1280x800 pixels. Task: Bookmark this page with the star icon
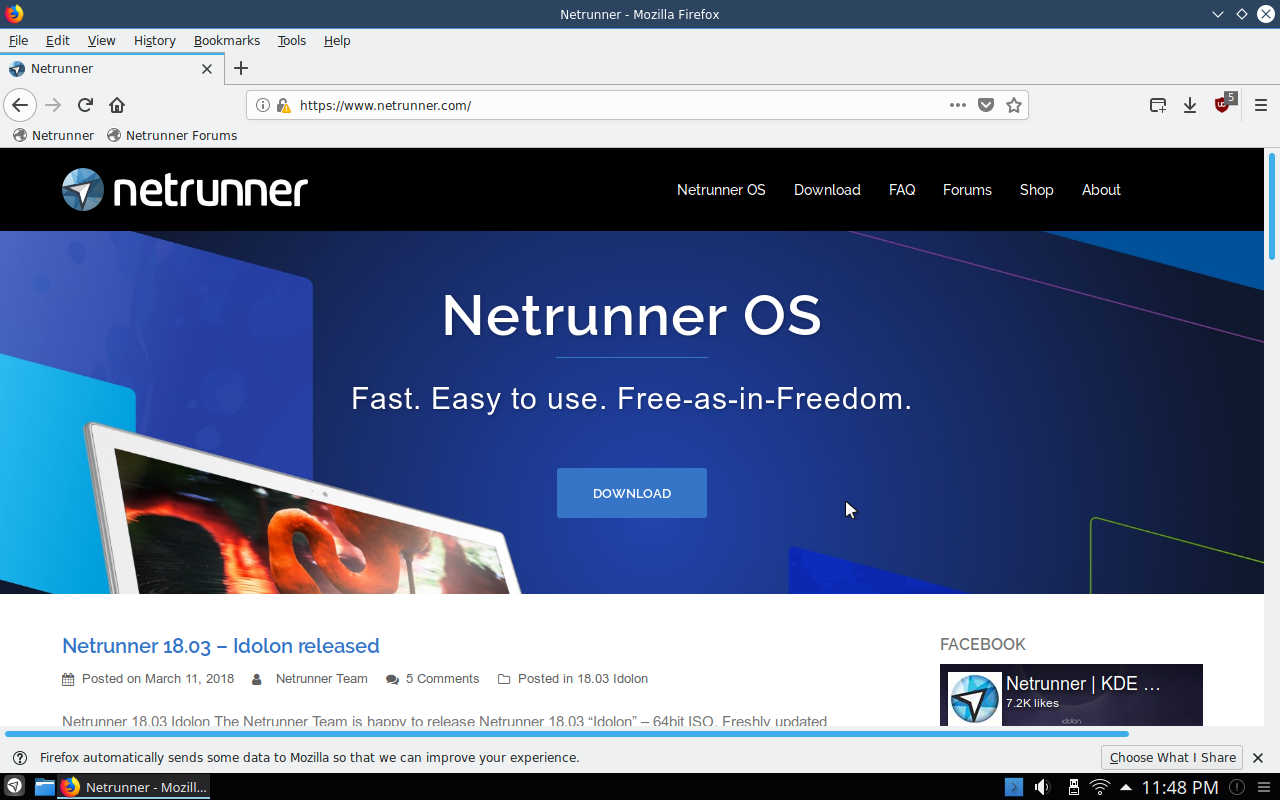(1014, 104)
